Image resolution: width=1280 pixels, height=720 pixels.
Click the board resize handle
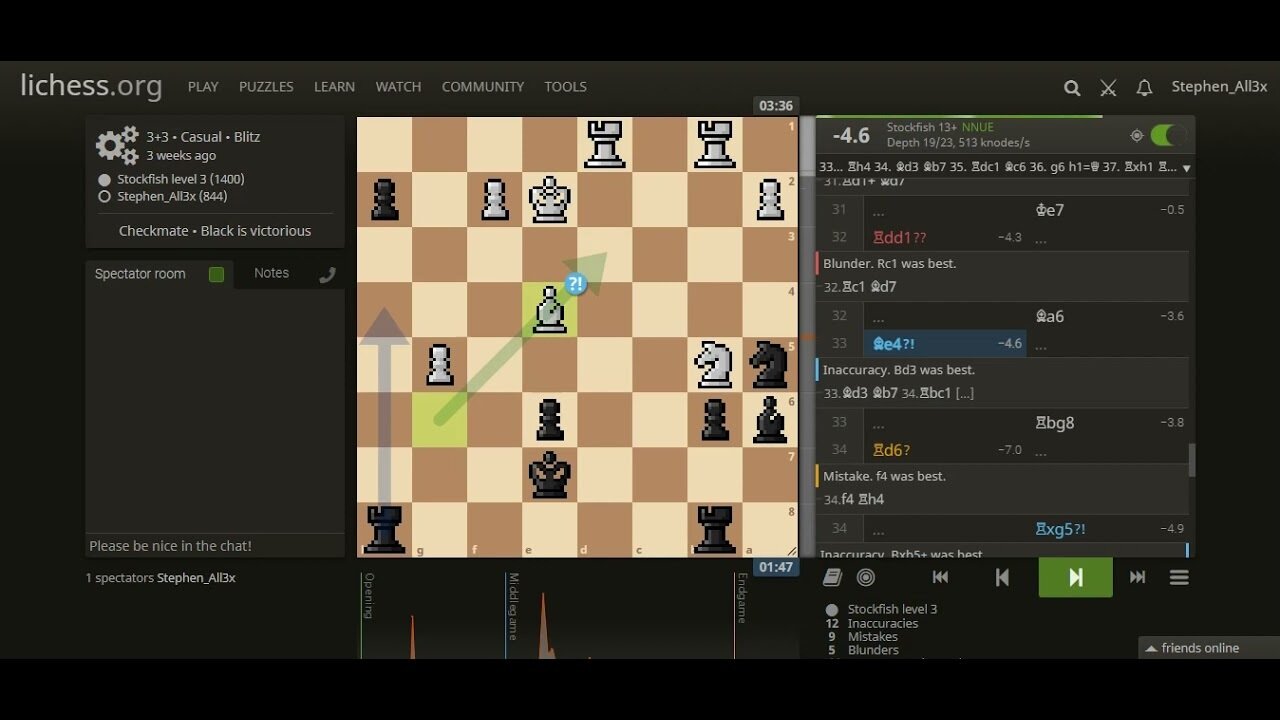coord(790,550)
